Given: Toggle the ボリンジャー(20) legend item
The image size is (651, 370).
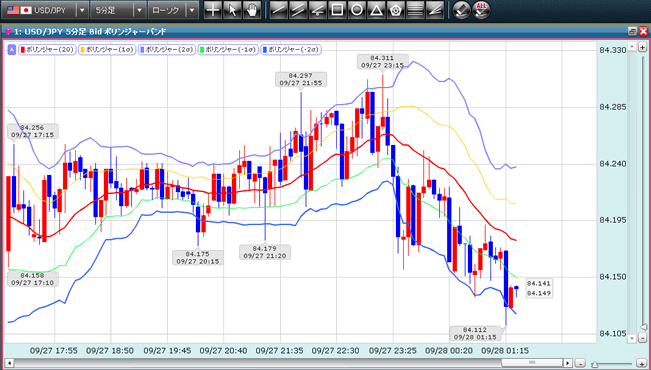Looking at the screenshot, I should [47, 50].
